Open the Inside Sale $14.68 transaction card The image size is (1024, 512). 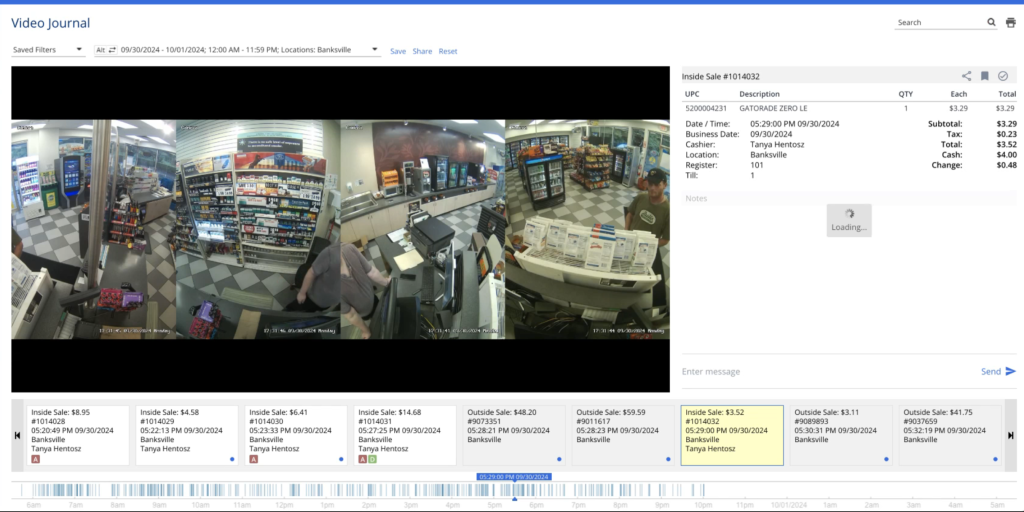click(405, 434)
